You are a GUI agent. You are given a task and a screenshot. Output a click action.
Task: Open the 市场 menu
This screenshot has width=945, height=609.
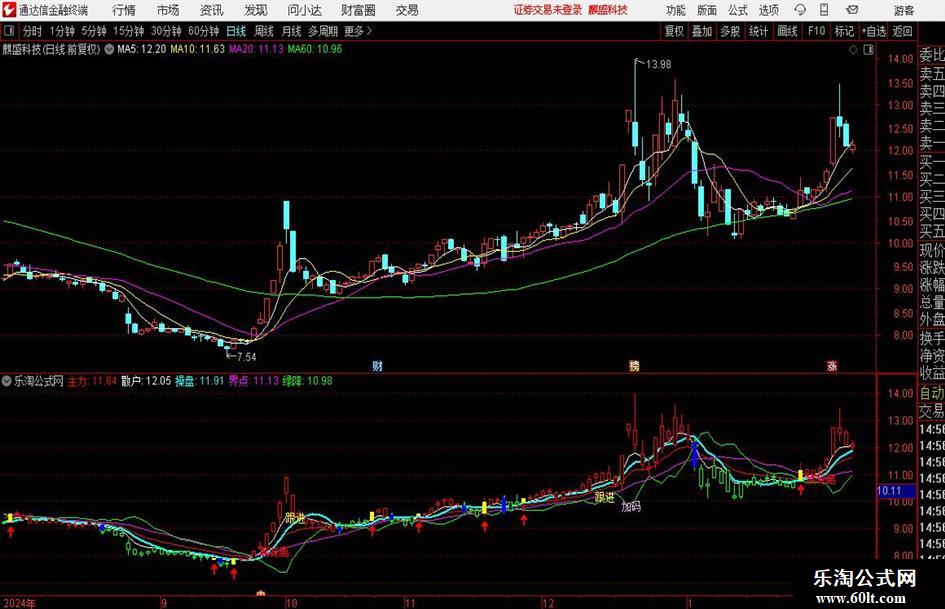click(168, 10)
